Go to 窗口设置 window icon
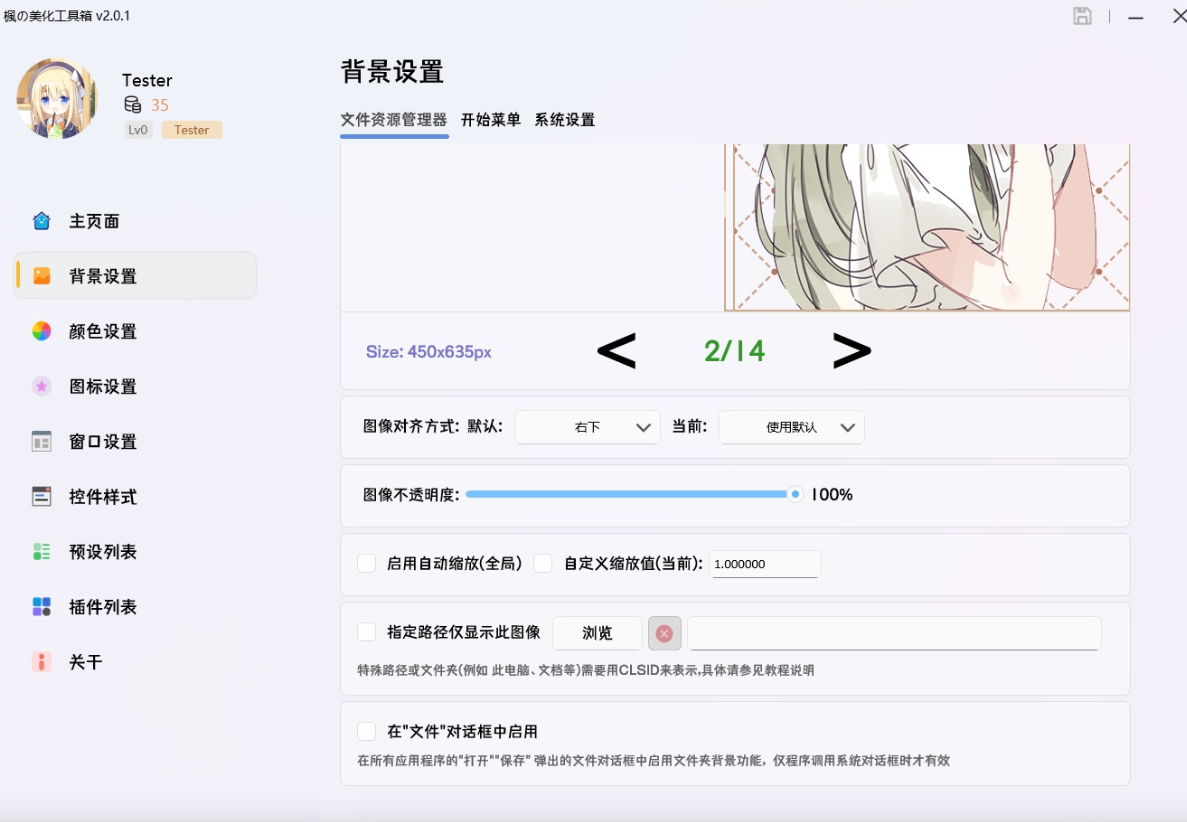The width and height of the screenshot is (1187, 822). pyautogui.click(x=42, y=441)
